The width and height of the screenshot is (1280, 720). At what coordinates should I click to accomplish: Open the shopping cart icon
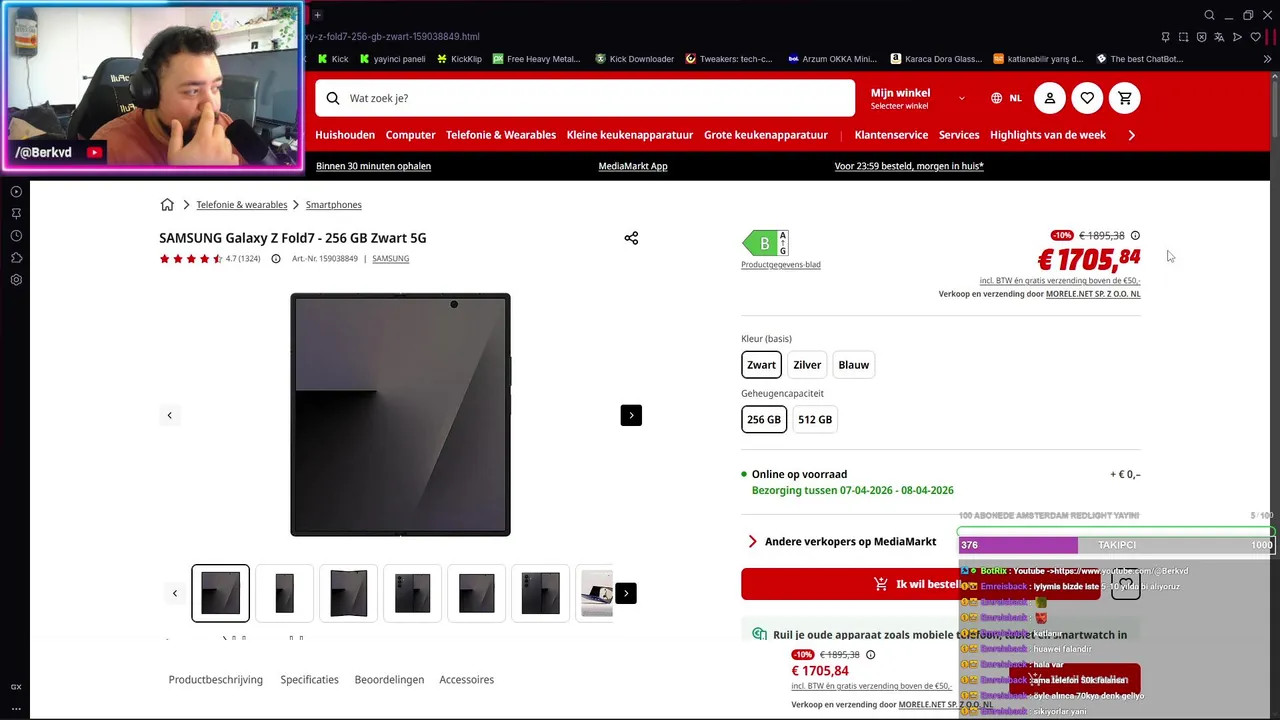tap(1125, 98)
